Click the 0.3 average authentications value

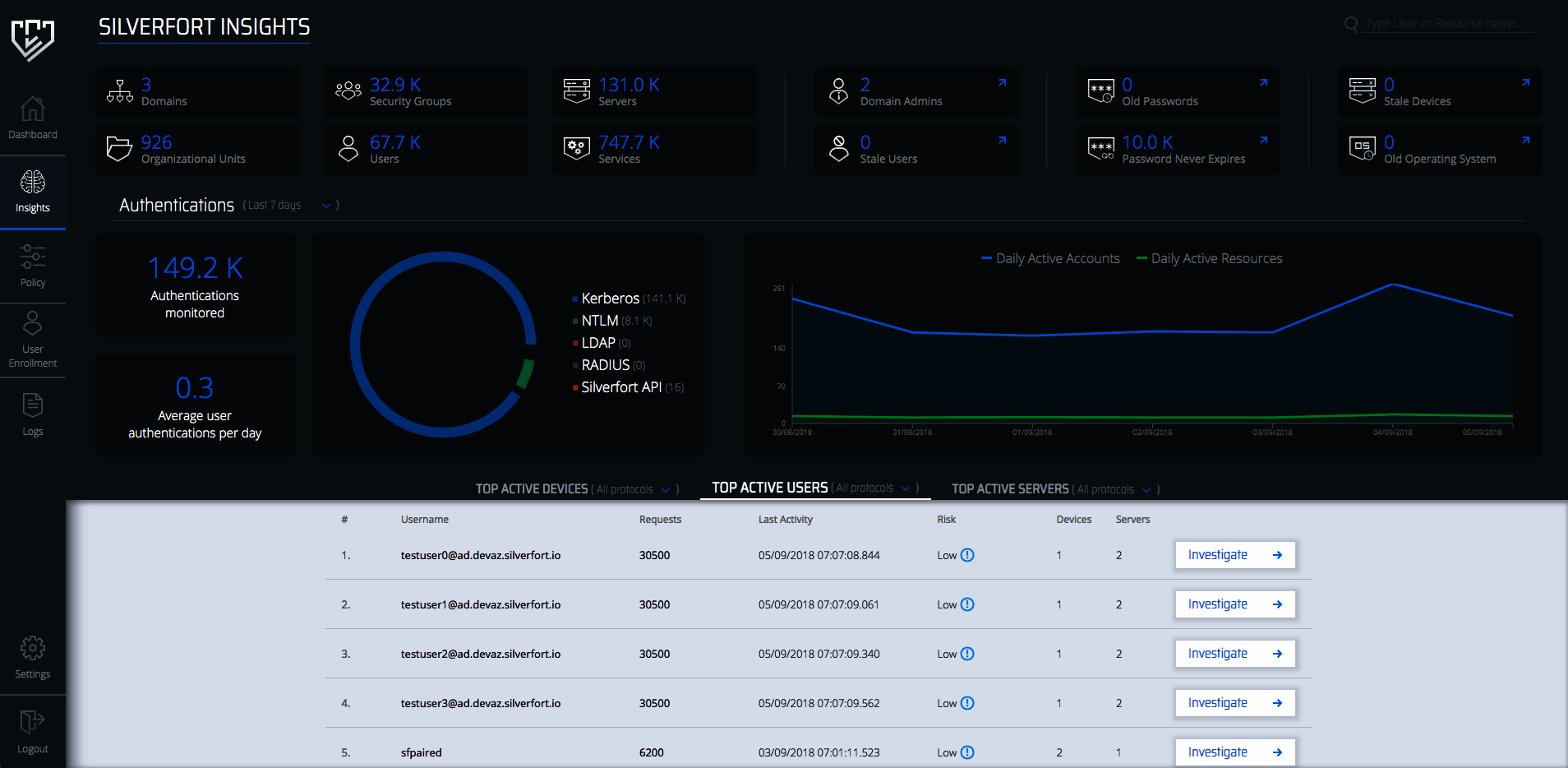[195, 387]
